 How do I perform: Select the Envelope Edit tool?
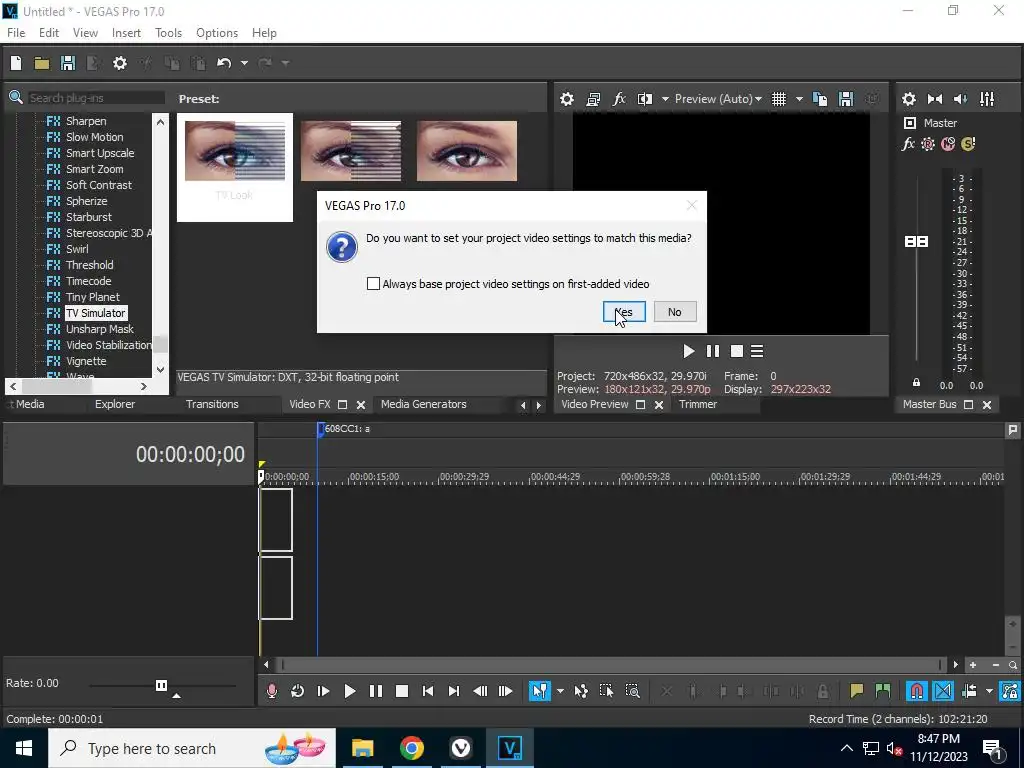[581, 691]
